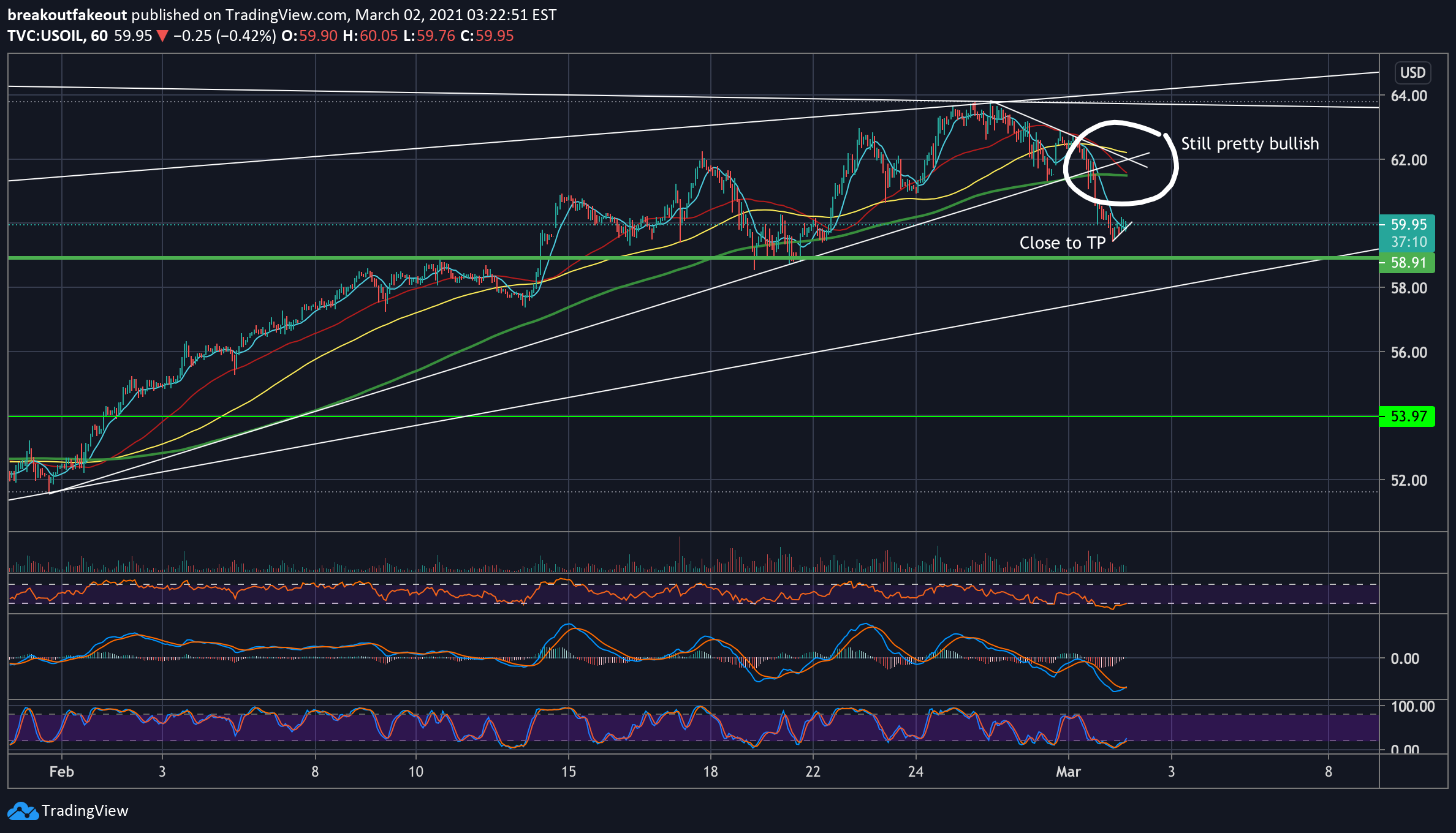Click the 24 date label on time axis
Viewport: 1456px width, 833px height.
[x=916, y=772]
